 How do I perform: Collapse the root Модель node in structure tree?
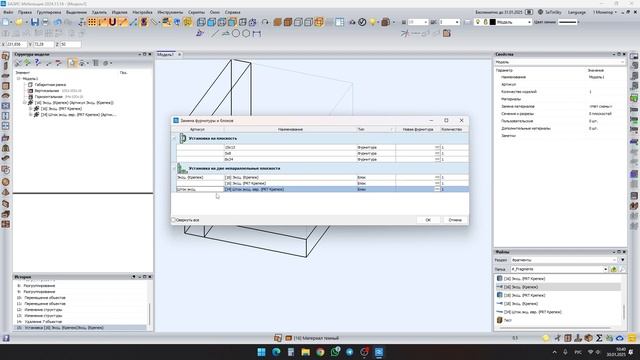(18, 78)
